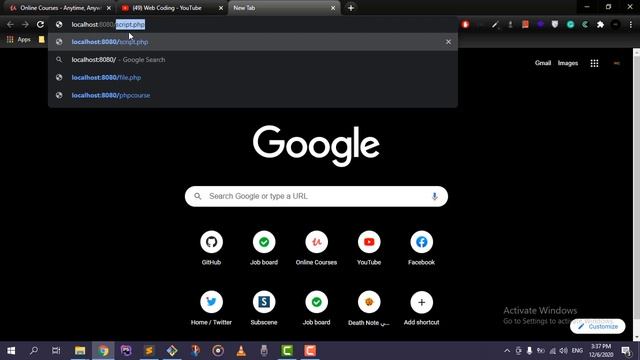Open a new tab with plus button
This screenshot has width=640, height=360.
(351, 8)
